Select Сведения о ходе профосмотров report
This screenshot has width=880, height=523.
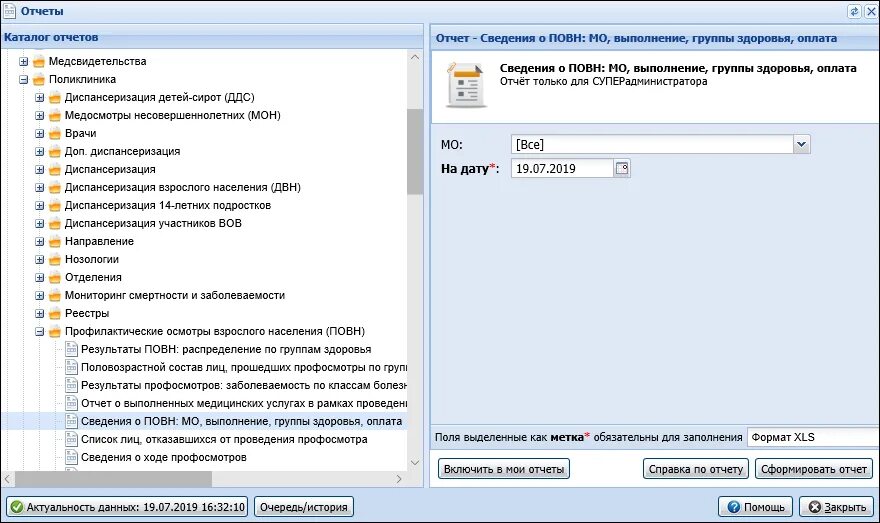pos(163,457)
